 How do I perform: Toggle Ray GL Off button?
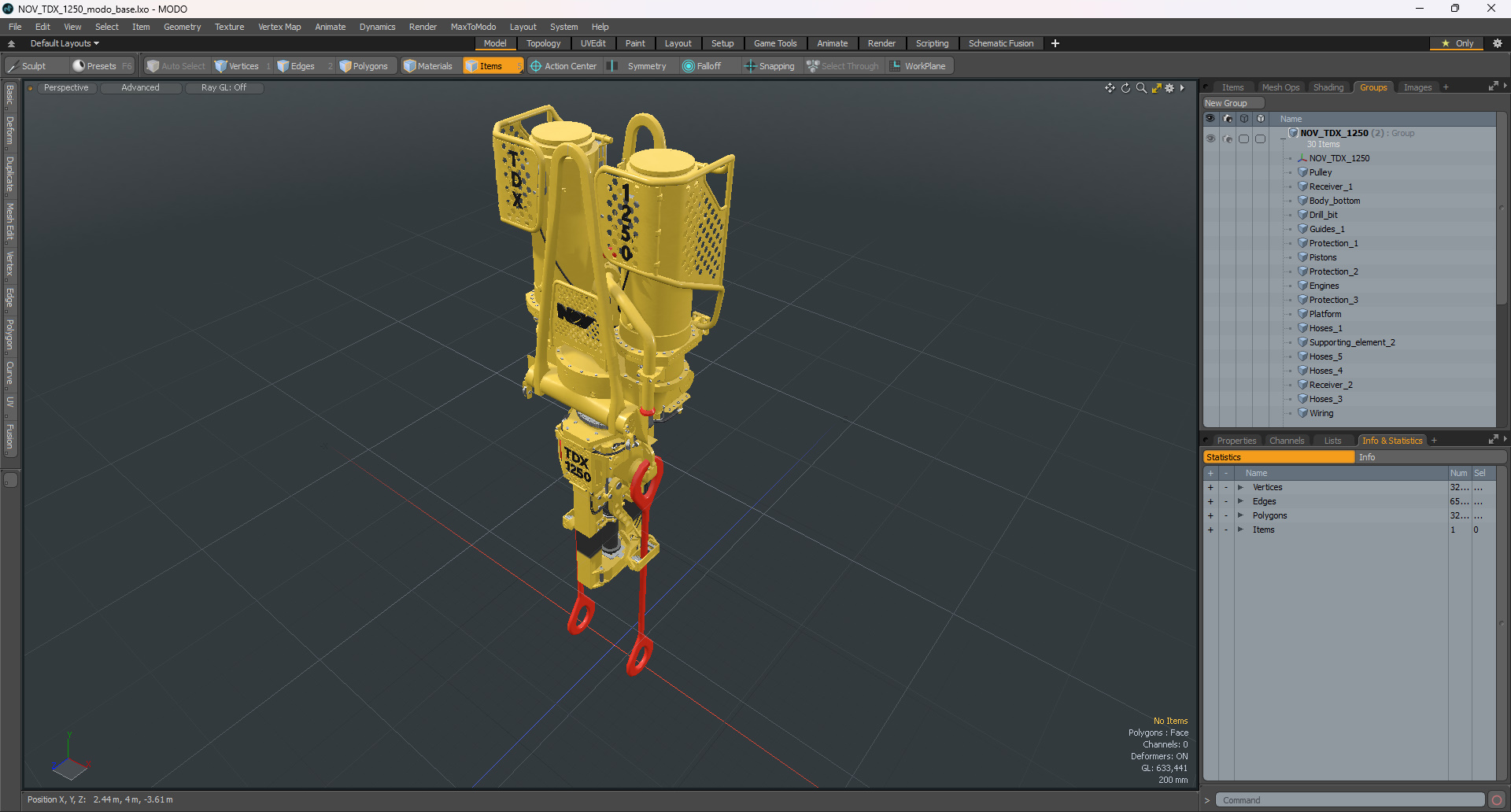(224, 88)
